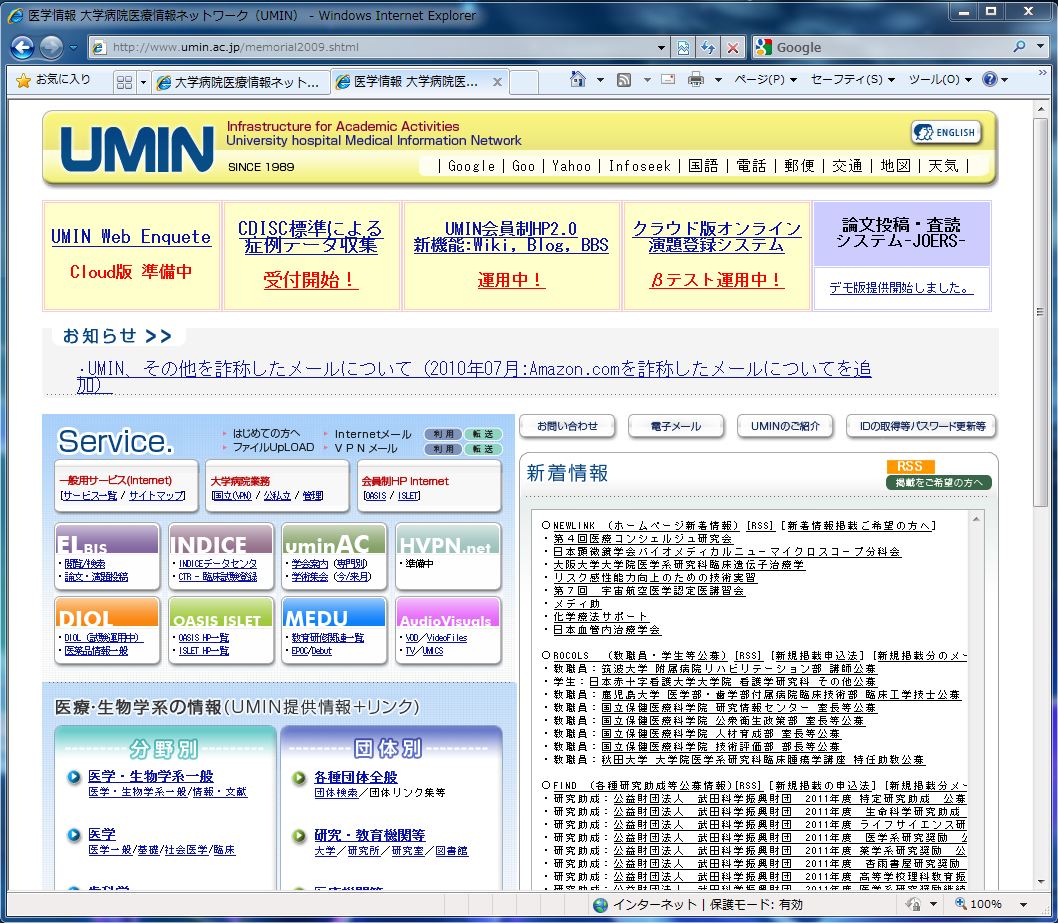Screen dimensions: 1058x923
Task: Click the Read Mail envelope icon
Action: tap(667, 80)
